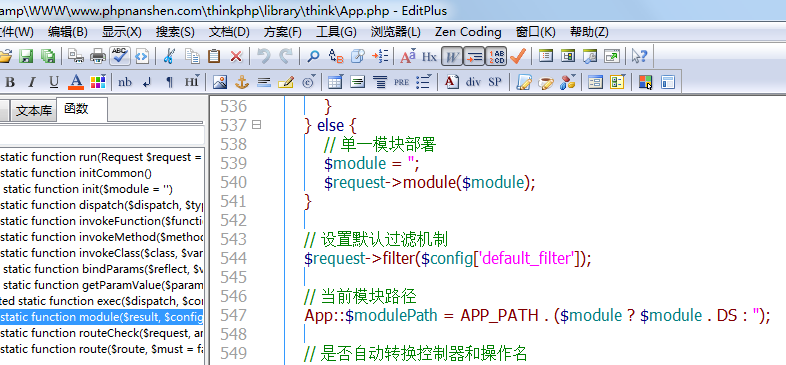Open Print Preview from the toolbar
The height and width of the screenshot is (365, 786).
pos(76,56)
